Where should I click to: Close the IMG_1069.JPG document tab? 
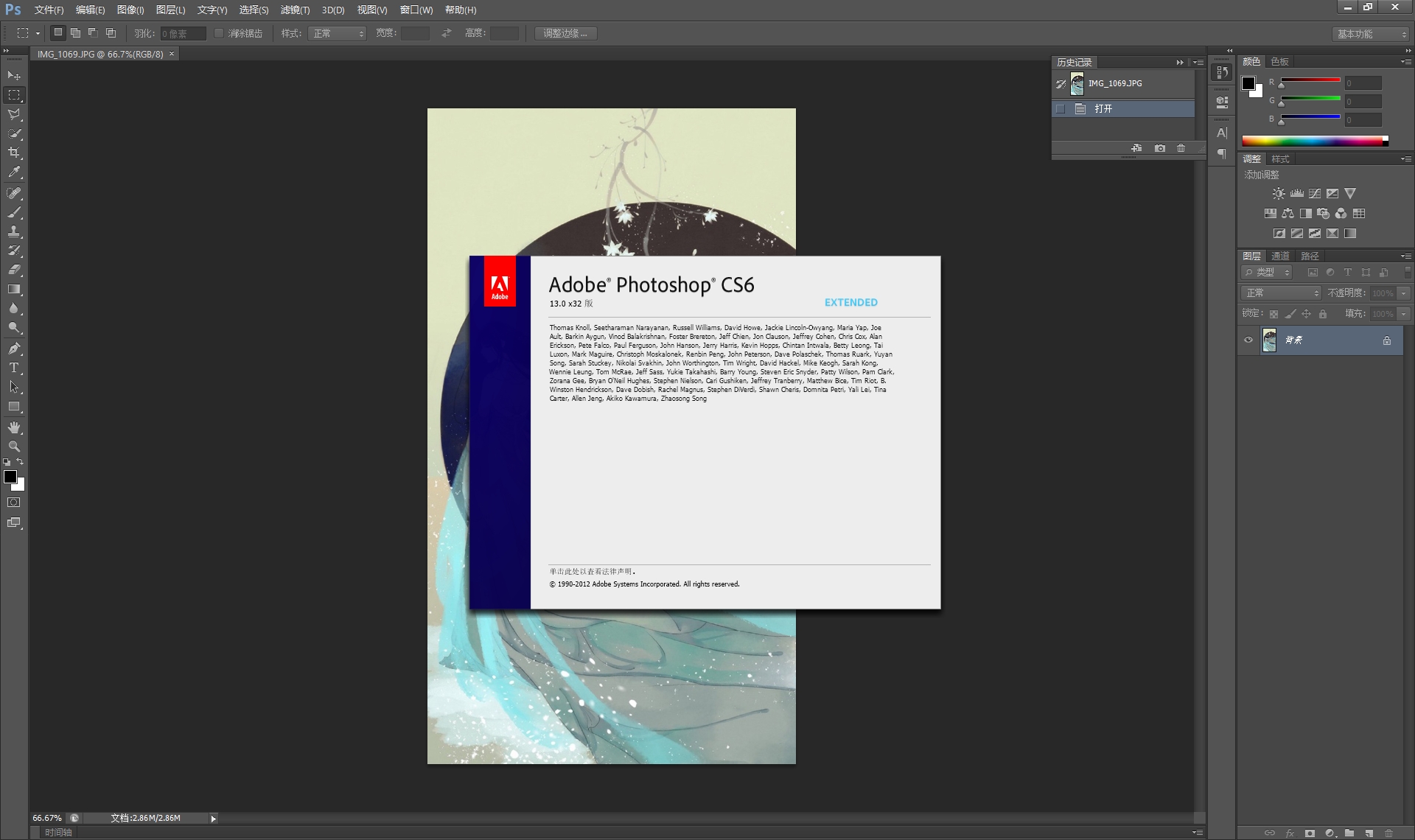point(172,54)
